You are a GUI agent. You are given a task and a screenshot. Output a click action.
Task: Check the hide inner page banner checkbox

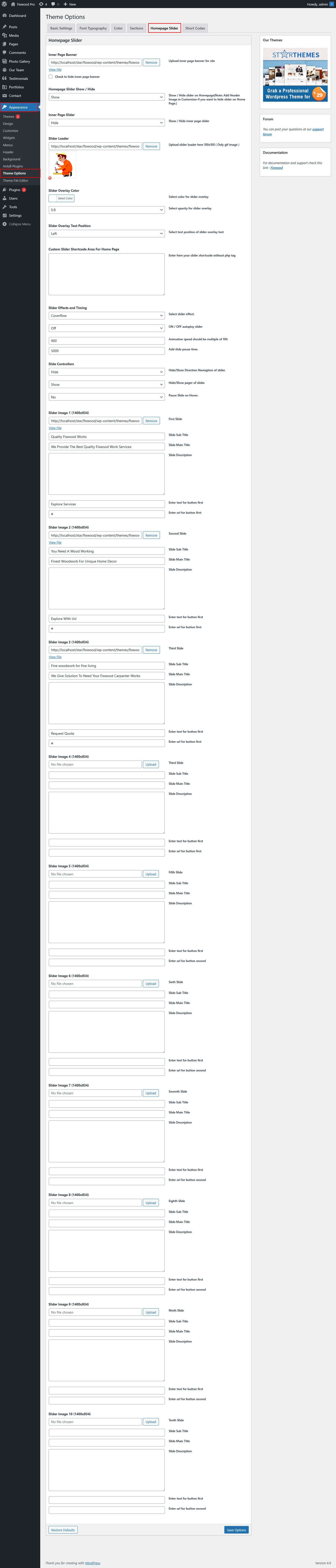point(51,77)
